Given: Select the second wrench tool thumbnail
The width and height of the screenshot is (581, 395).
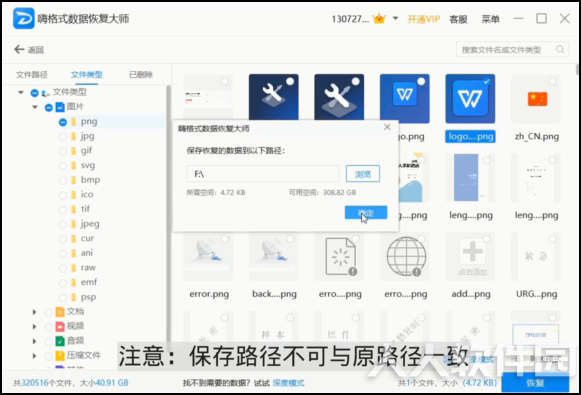Looking at the screenshot, I should [x=339, y=97].
